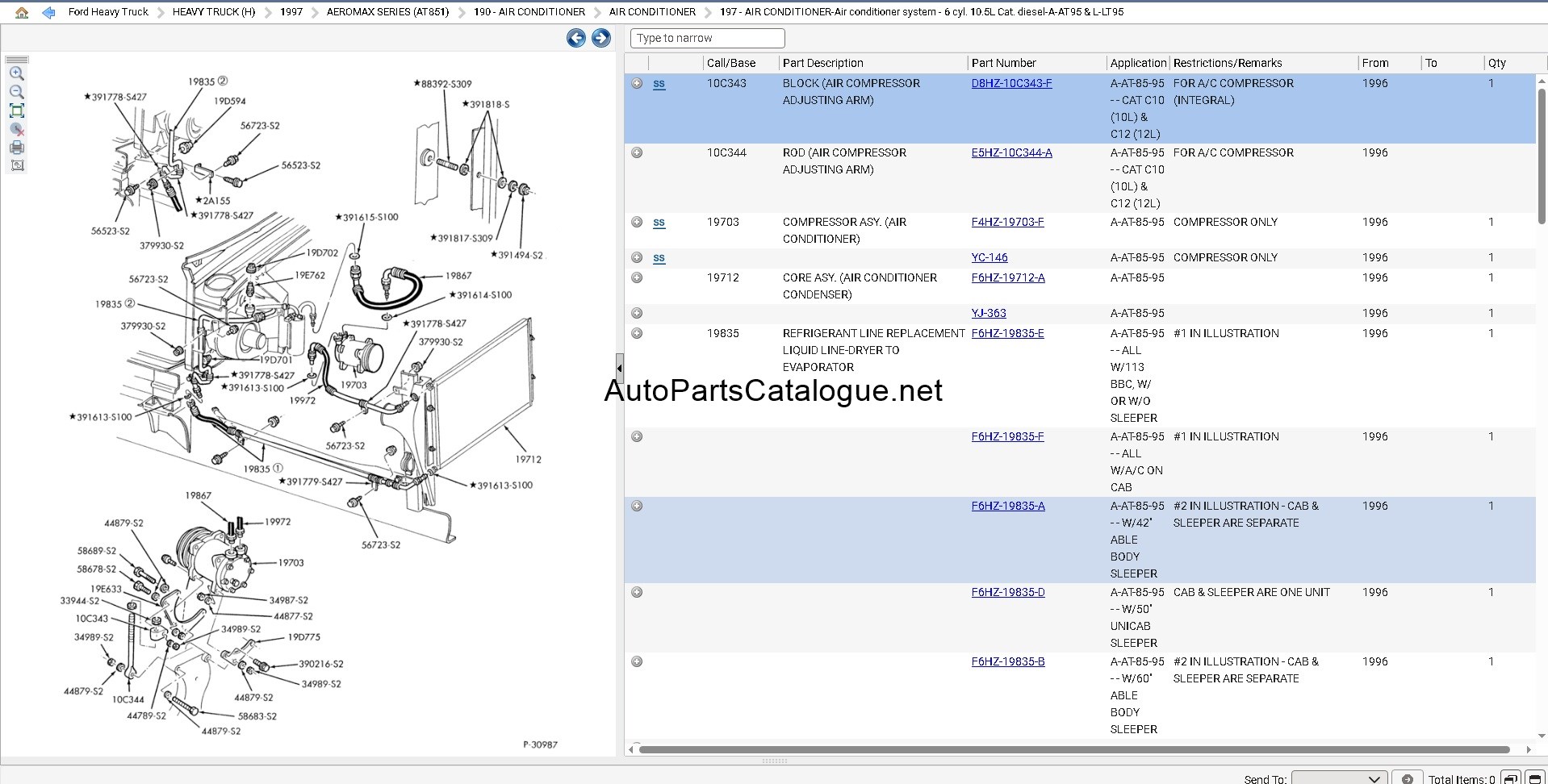Click the Application column header

tap(1138, 63)
